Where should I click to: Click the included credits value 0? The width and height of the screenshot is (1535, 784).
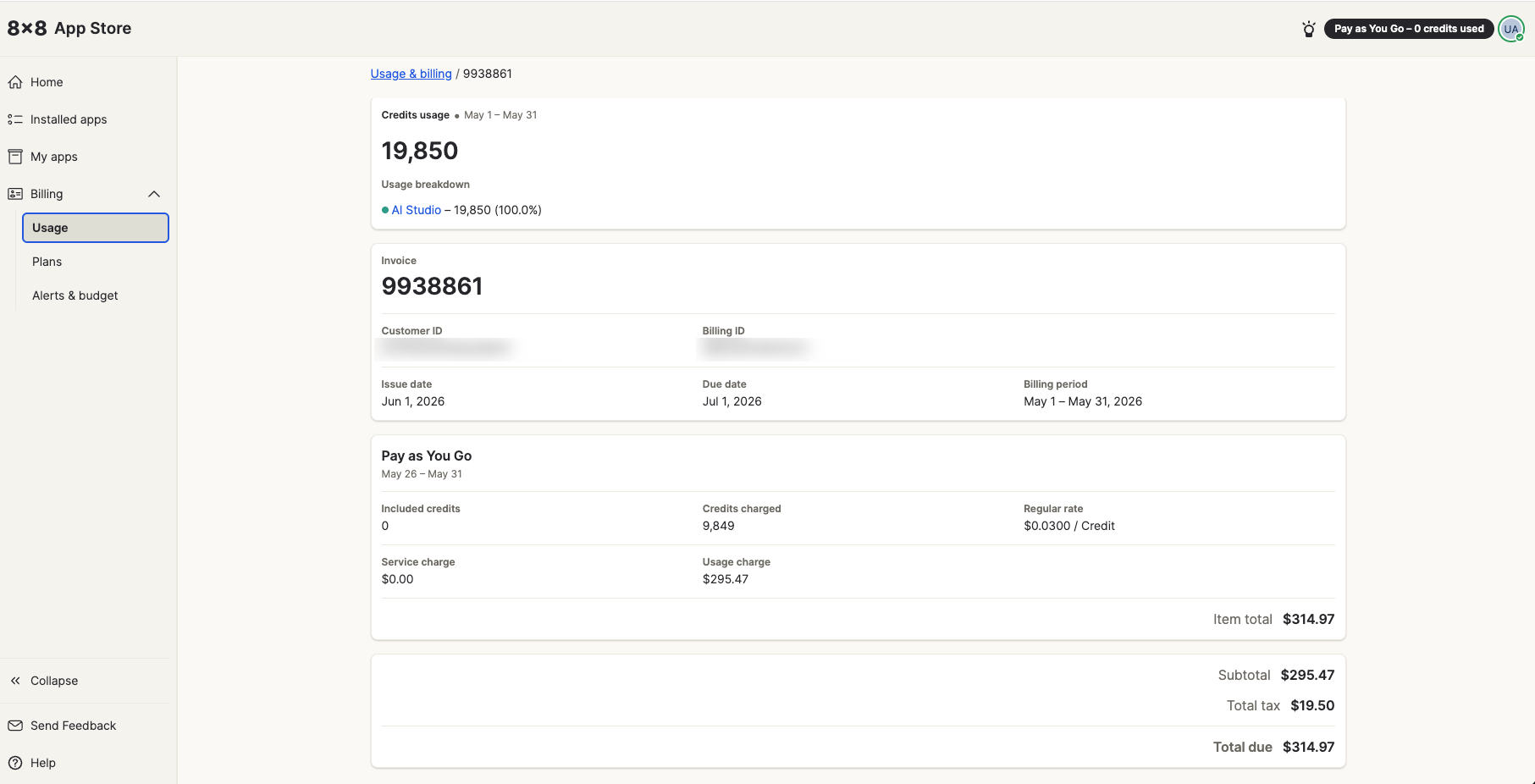(385, 526)
